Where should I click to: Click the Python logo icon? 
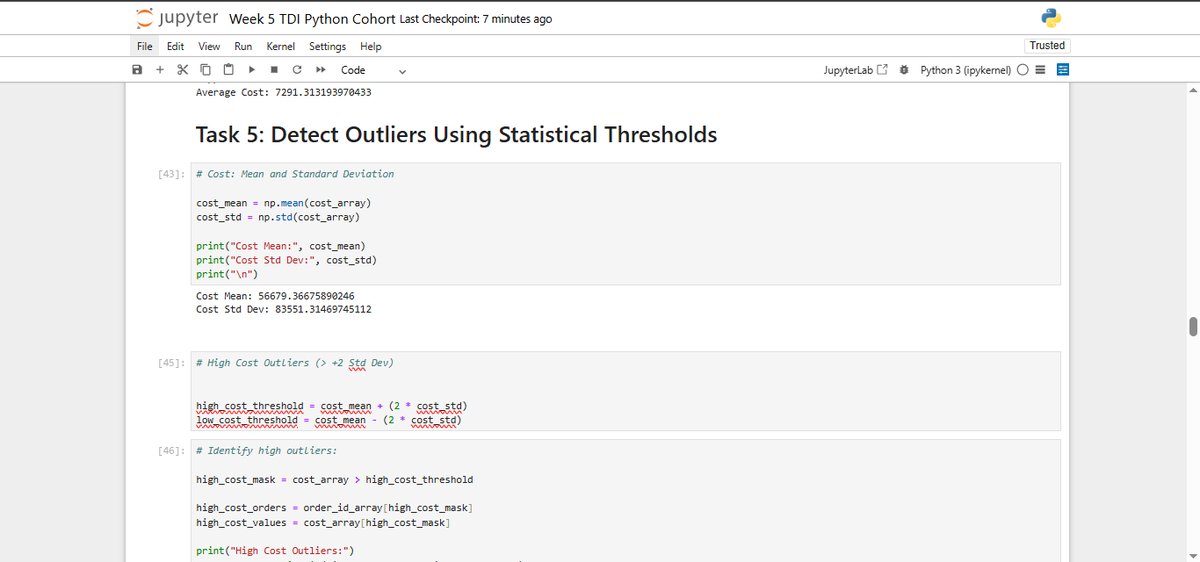(1050, 18)
